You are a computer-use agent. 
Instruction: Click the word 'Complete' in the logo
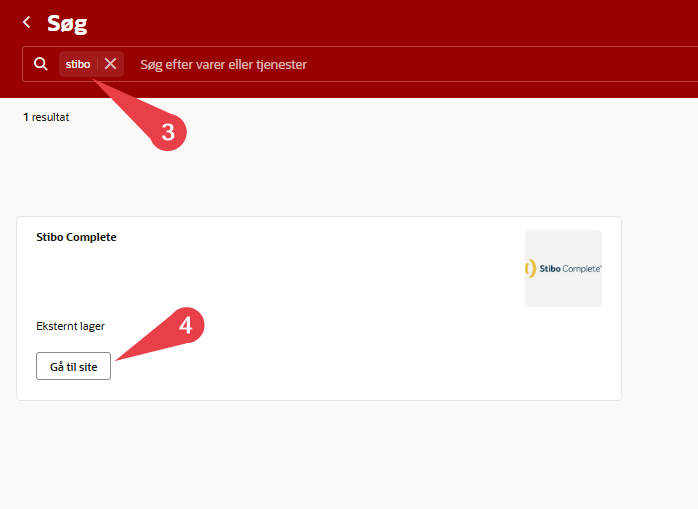584,268
